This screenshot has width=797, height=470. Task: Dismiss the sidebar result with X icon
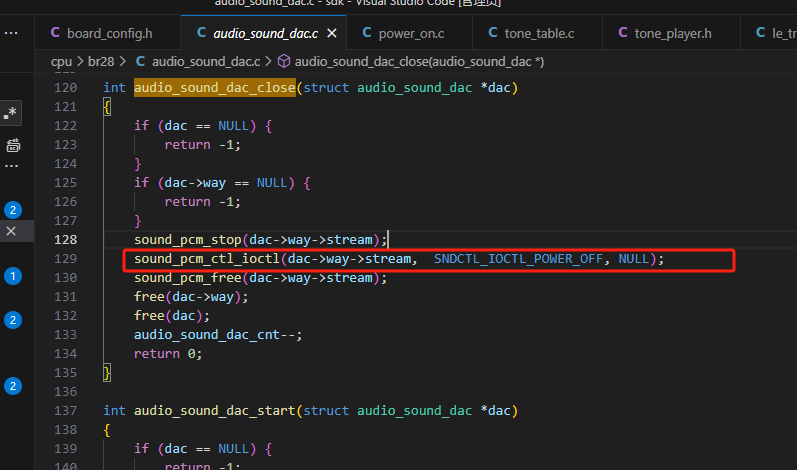(x=11, y=231)
